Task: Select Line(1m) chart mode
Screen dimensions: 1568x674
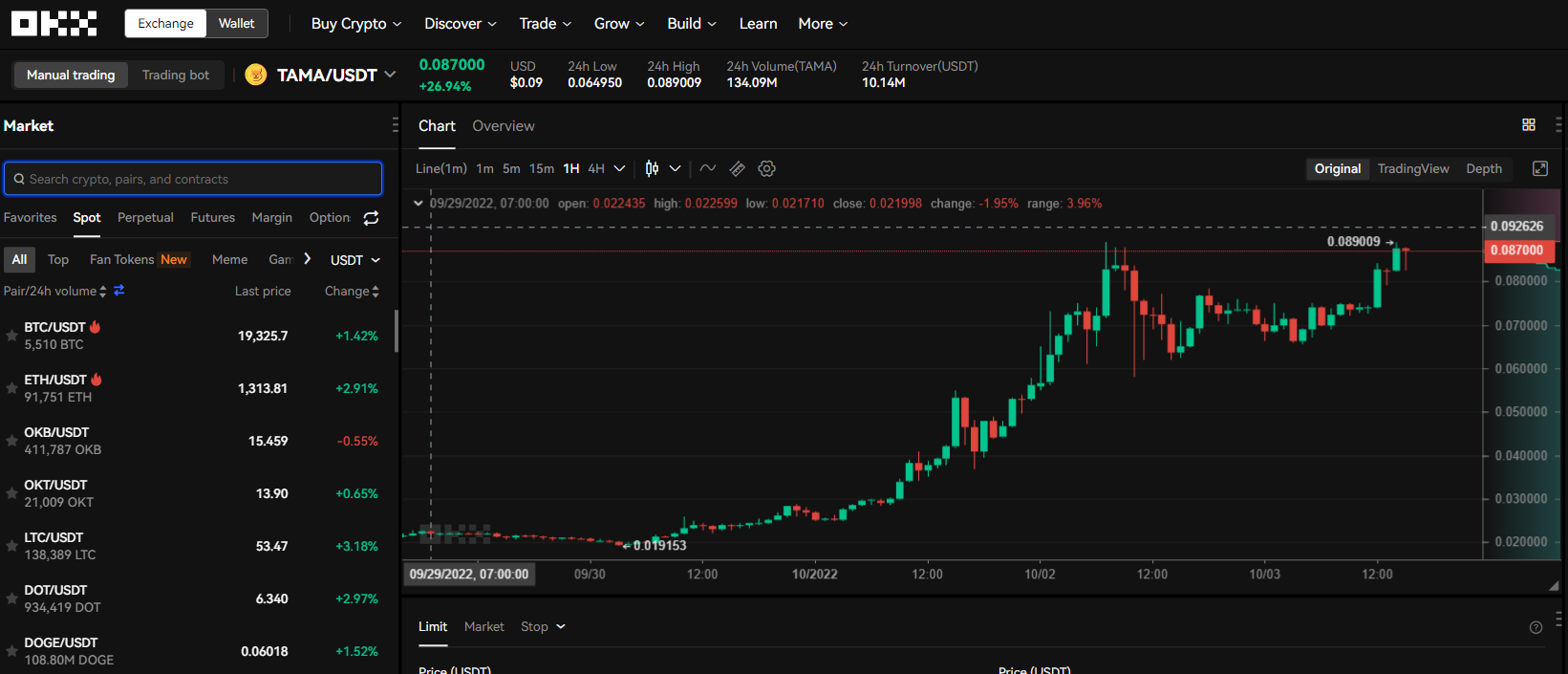Action: click(441, 168)
